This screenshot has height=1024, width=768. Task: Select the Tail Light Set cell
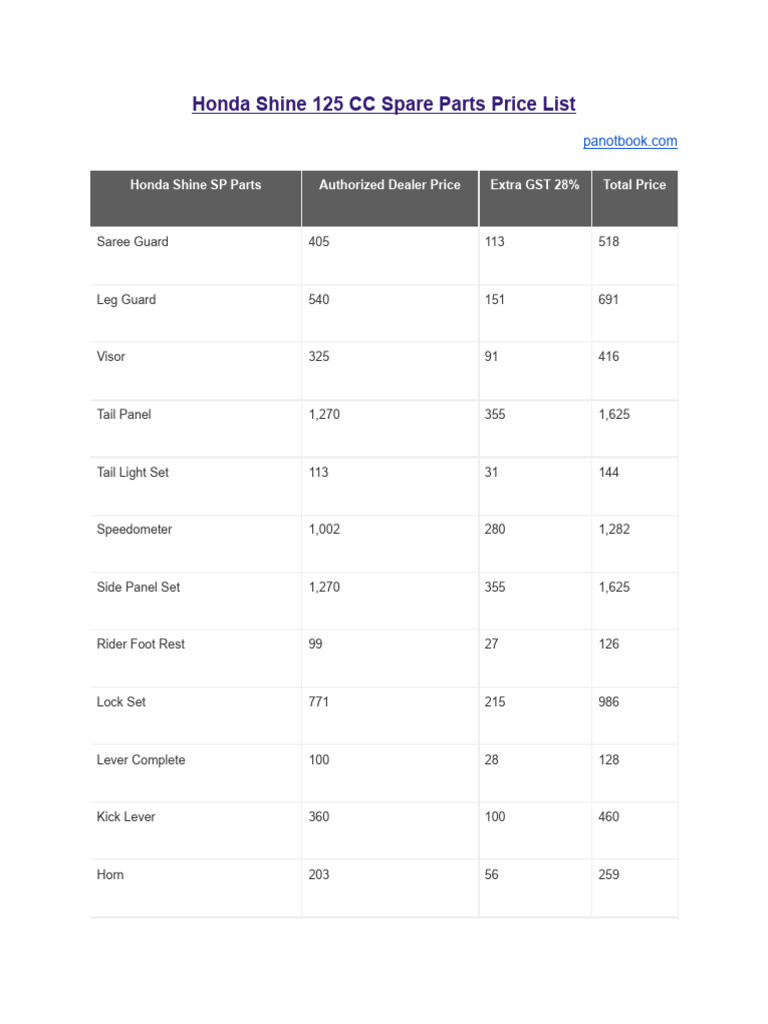[133, 472]
